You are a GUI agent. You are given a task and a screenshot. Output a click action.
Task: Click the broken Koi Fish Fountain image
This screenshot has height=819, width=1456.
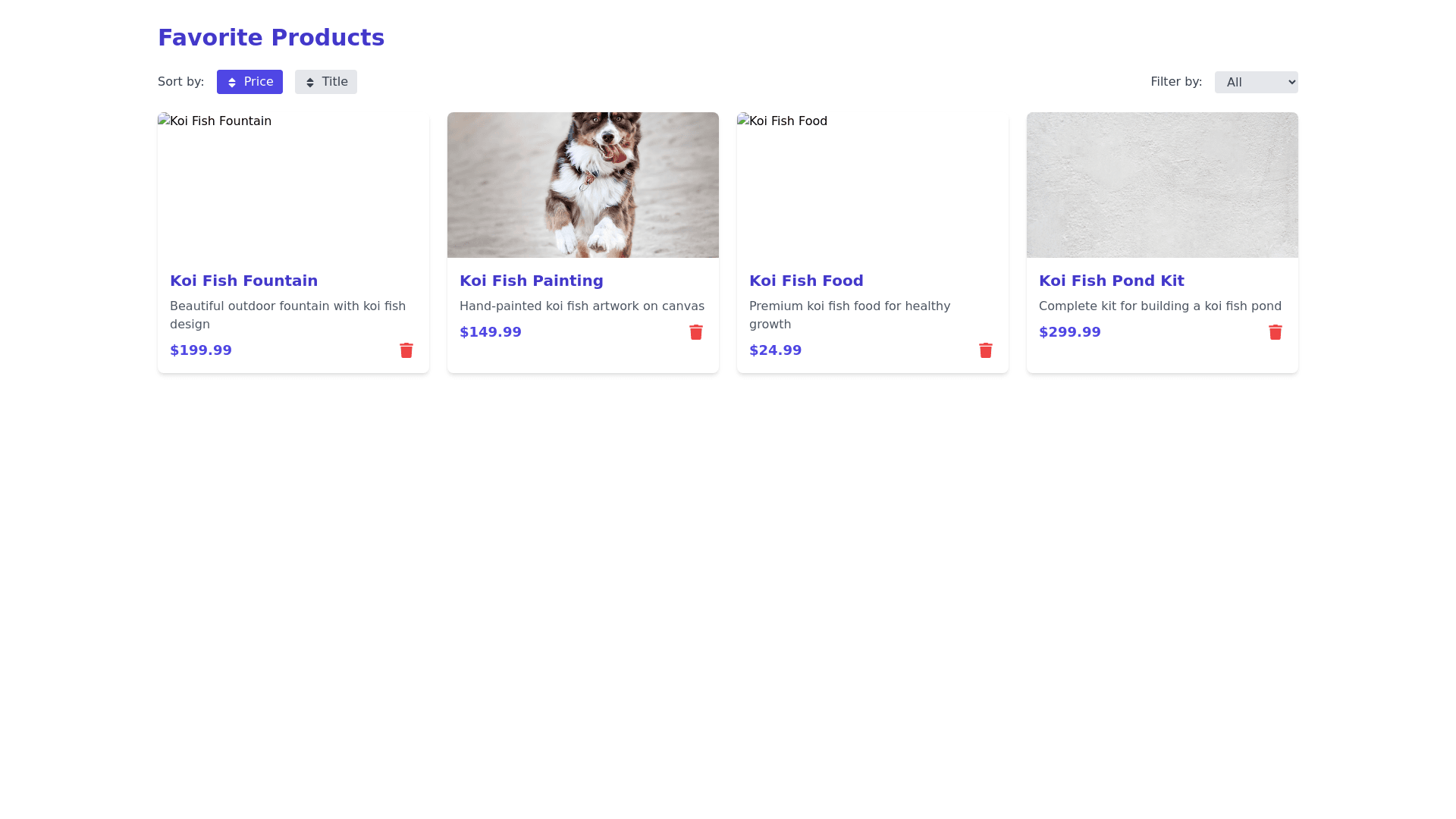(x=293, y=185)
